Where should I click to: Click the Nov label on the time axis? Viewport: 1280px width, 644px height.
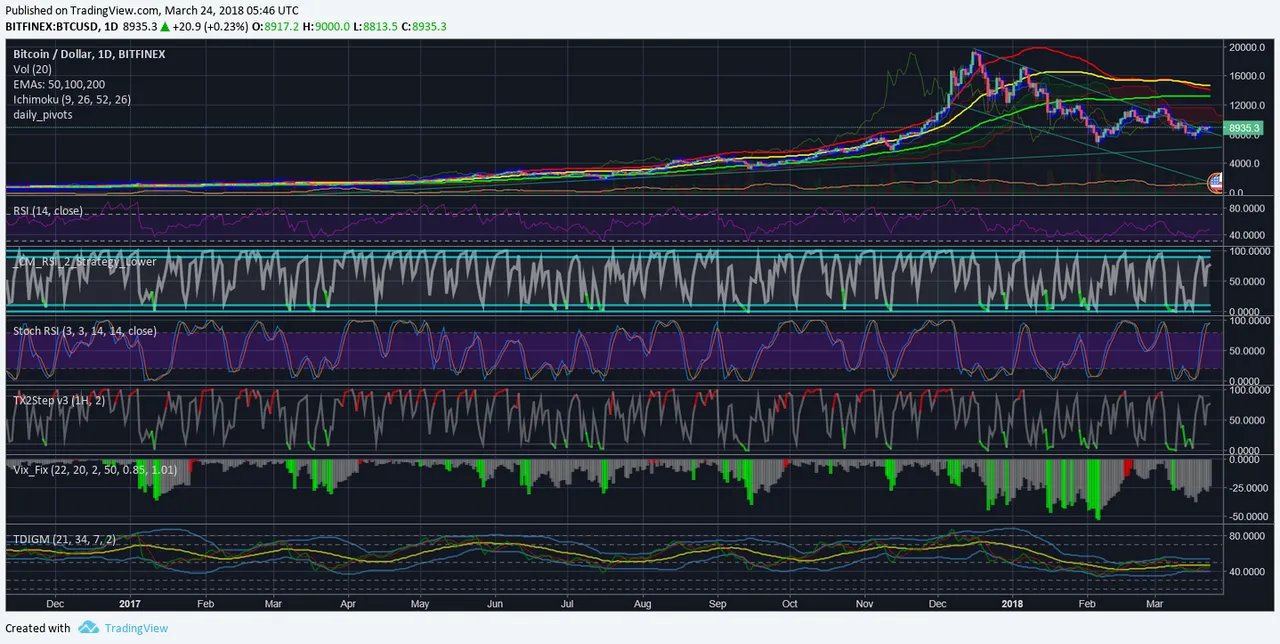pos(866,604)
